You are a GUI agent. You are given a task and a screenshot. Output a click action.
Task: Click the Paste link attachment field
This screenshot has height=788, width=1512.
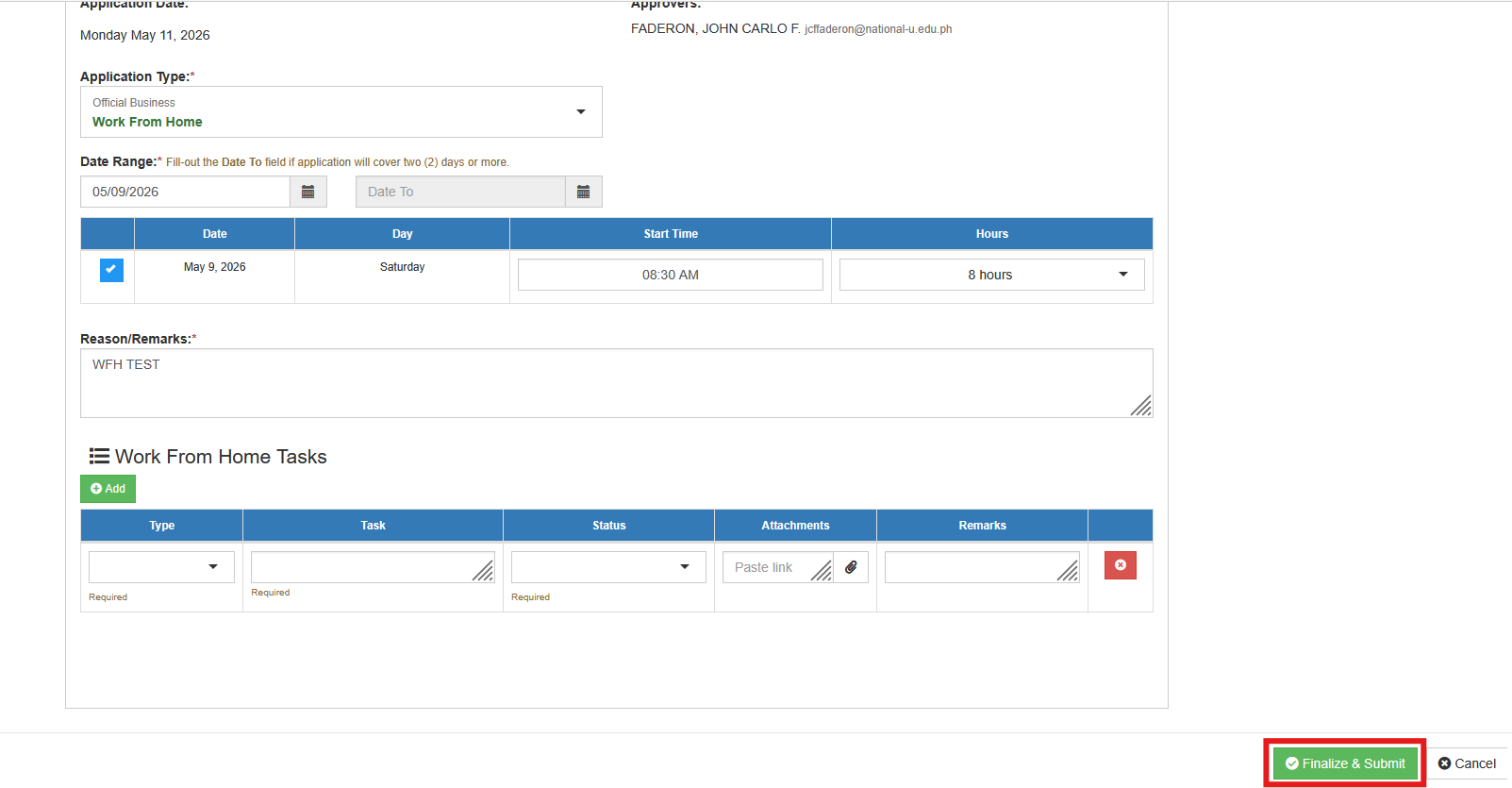[778, 567]
